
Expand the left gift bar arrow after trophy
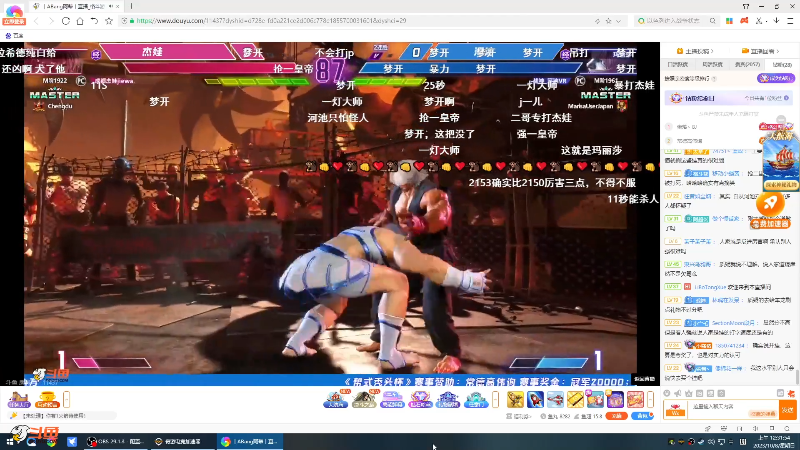click(x=66, y=399)
